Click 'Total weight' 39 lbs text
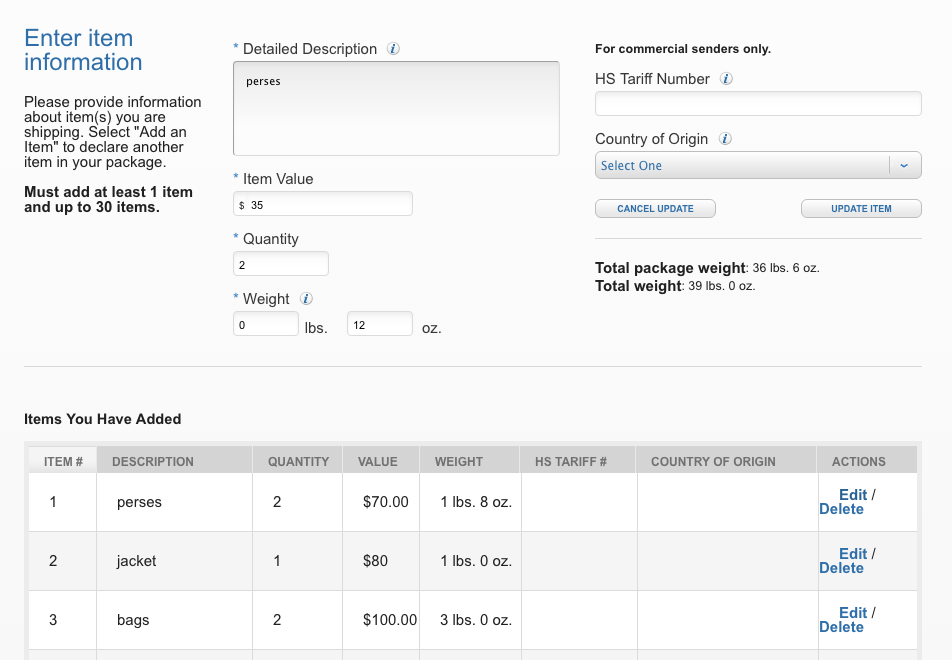 [x=675, y=286]
